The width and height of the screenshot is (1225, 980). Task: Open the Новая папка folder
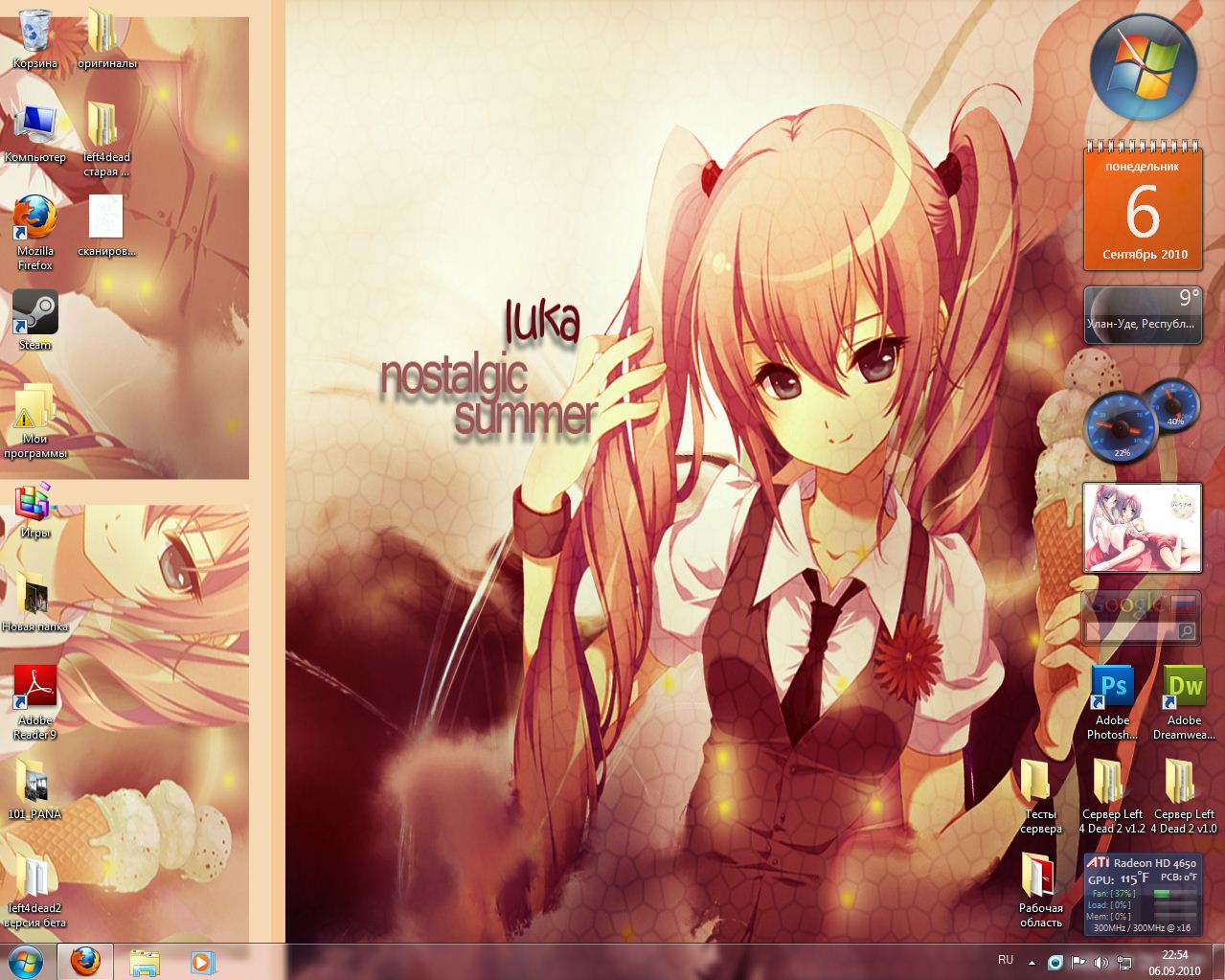click(x=35, y=602)
